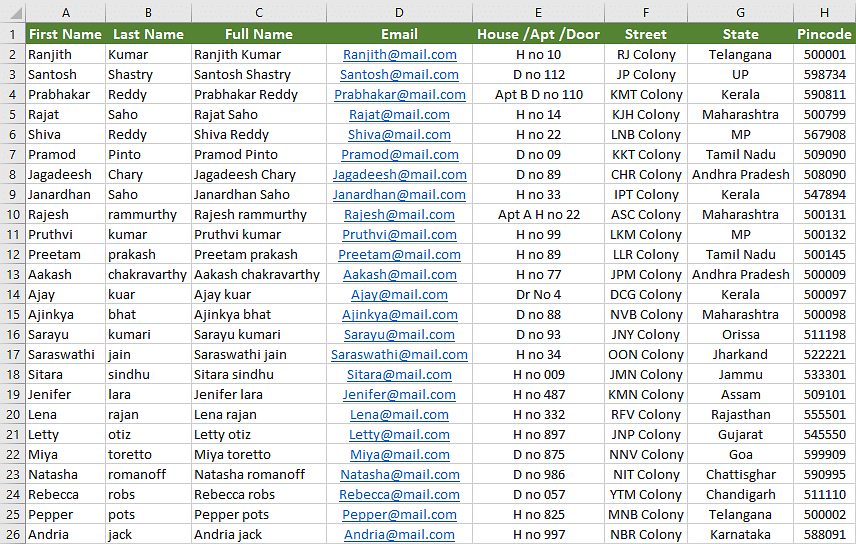Select column D header
The height and width of the screenshot is (544, 856).
click(x=400, y=12)
